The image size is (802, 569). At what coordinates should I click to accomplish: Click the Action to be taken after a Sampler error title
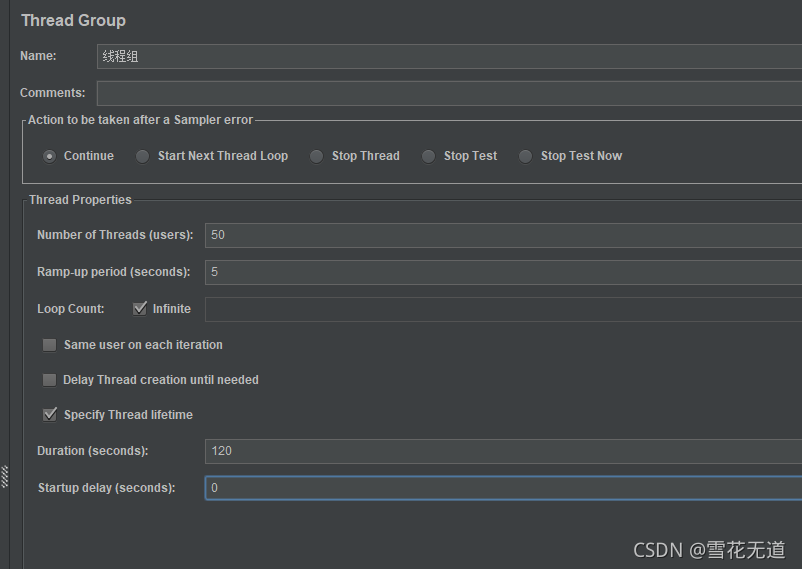pos(140,120)
